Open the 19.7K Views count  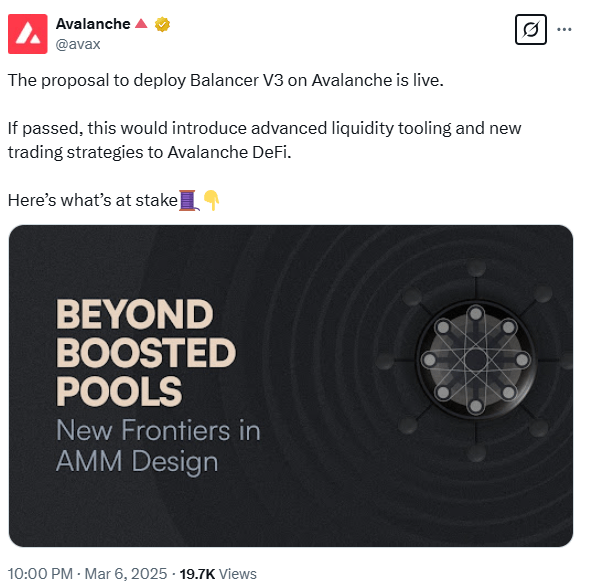[x=218, y=574]
